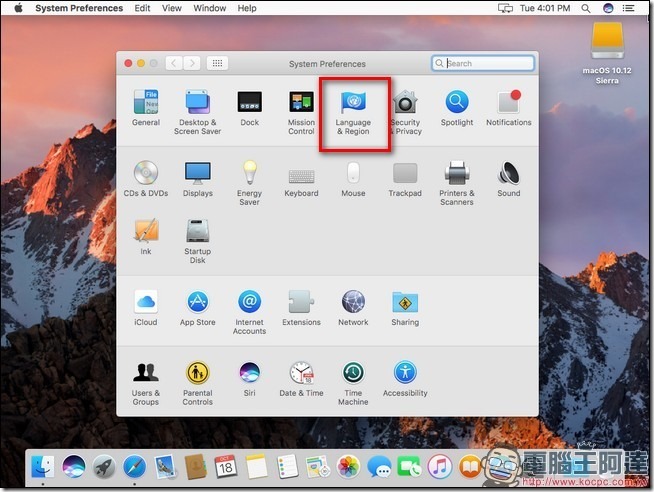Open Time Machine preferences

pos(353,383)
